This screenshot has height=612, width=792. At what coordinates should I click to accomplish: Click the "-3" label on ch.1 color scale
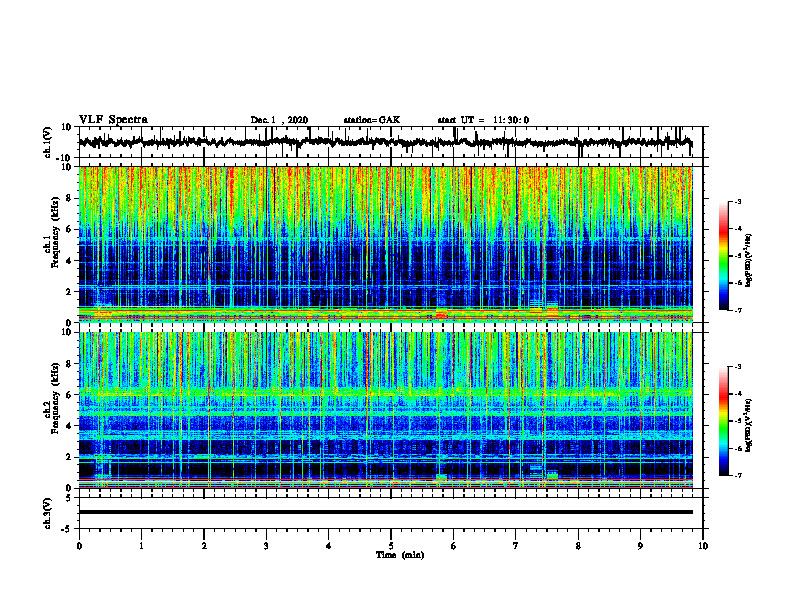pyautogui.click(x=737, y=201)
